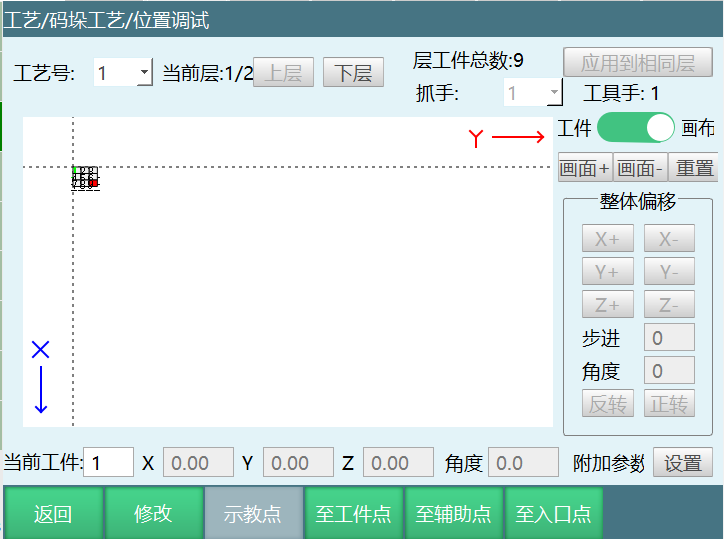Open the 工艺号 dropdown
Image resolution: width=724 pixels, height=539 pixels.
pyautogui.click(x=144, y=73)
